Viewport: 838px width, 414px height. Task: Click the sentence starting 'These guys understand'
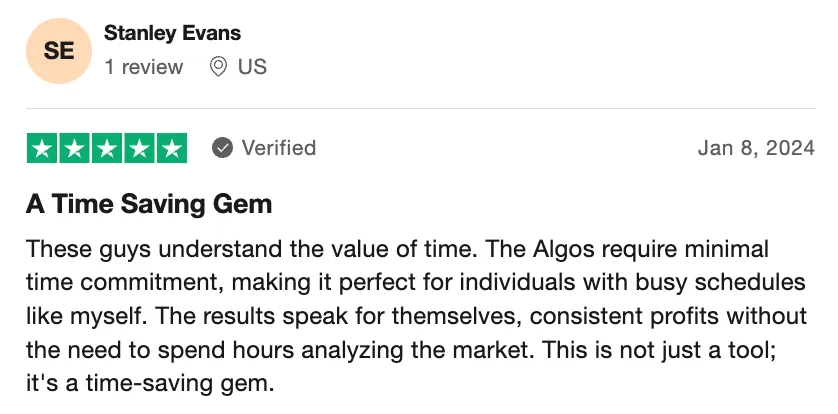(x=251, y=249)
